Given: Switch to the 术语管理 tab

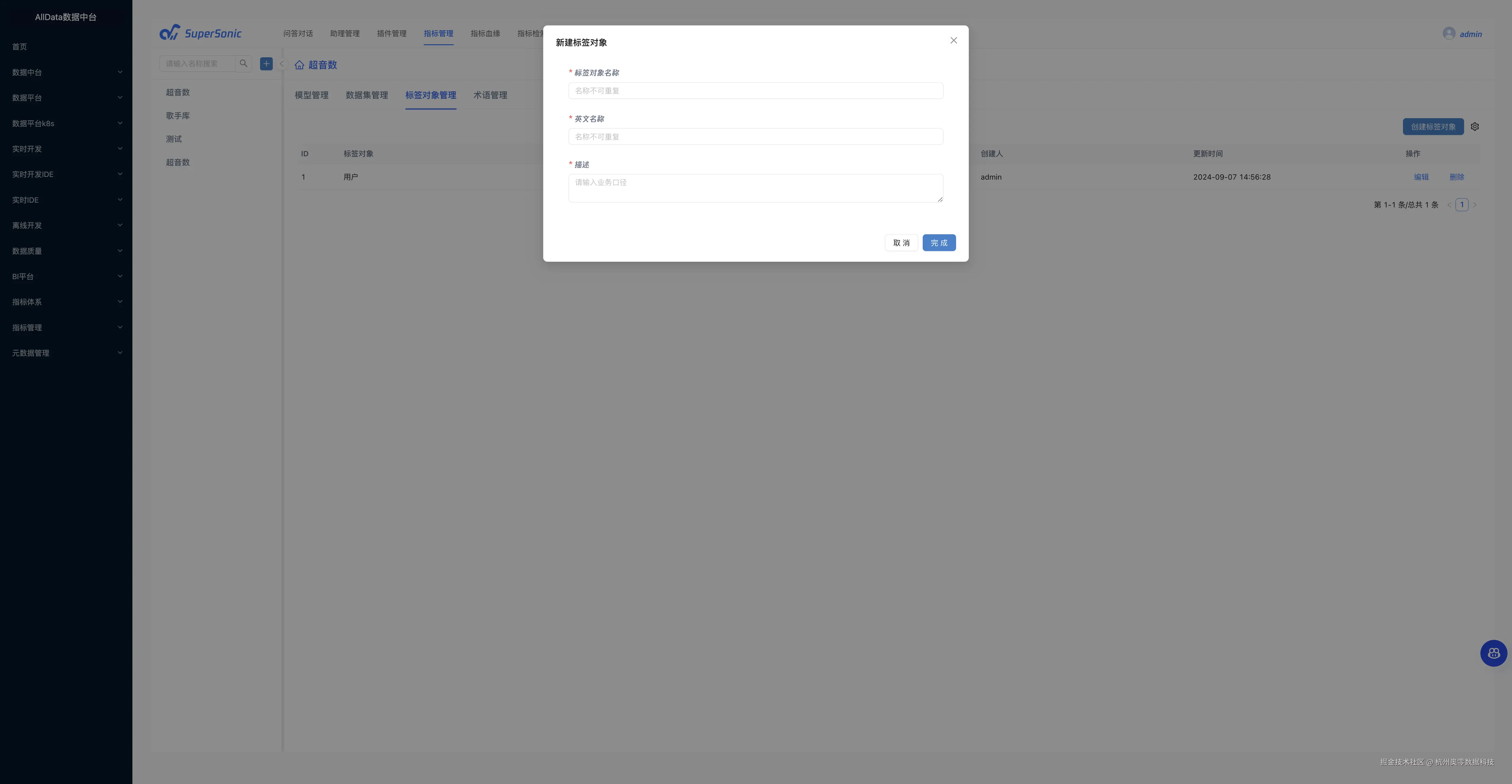Looking at the screenshot, I should click(490, 95).
